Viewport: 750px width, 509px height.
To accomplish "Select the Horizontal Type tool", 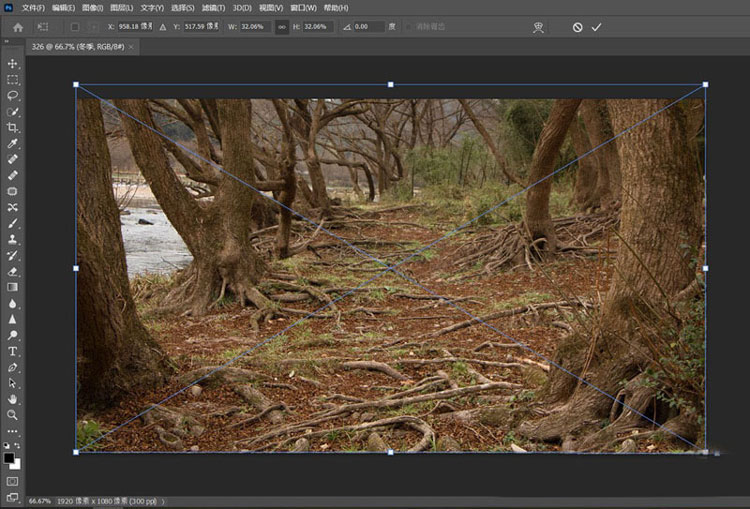I will point(13,351).
